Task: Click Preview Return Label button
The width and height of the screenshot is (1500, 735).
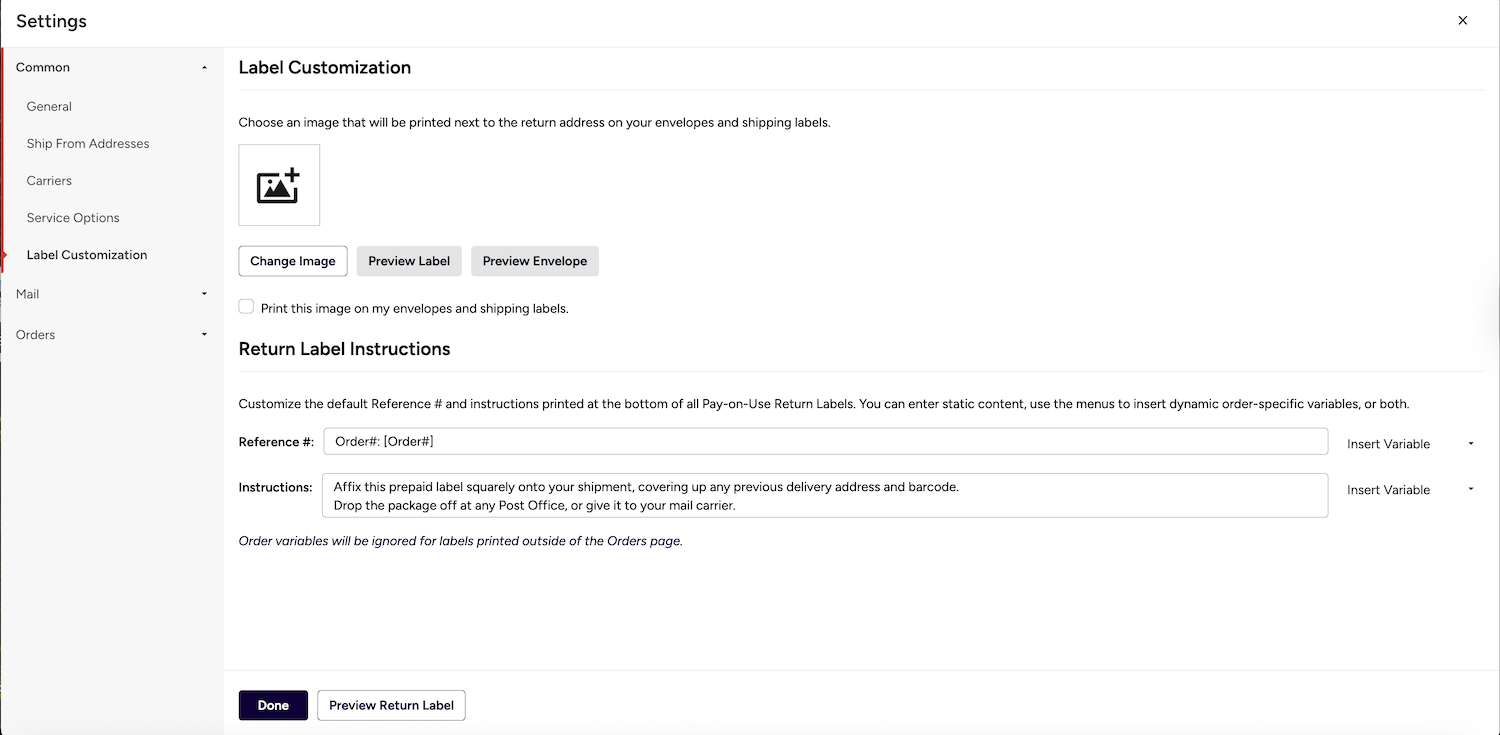Action: (391, 705)
